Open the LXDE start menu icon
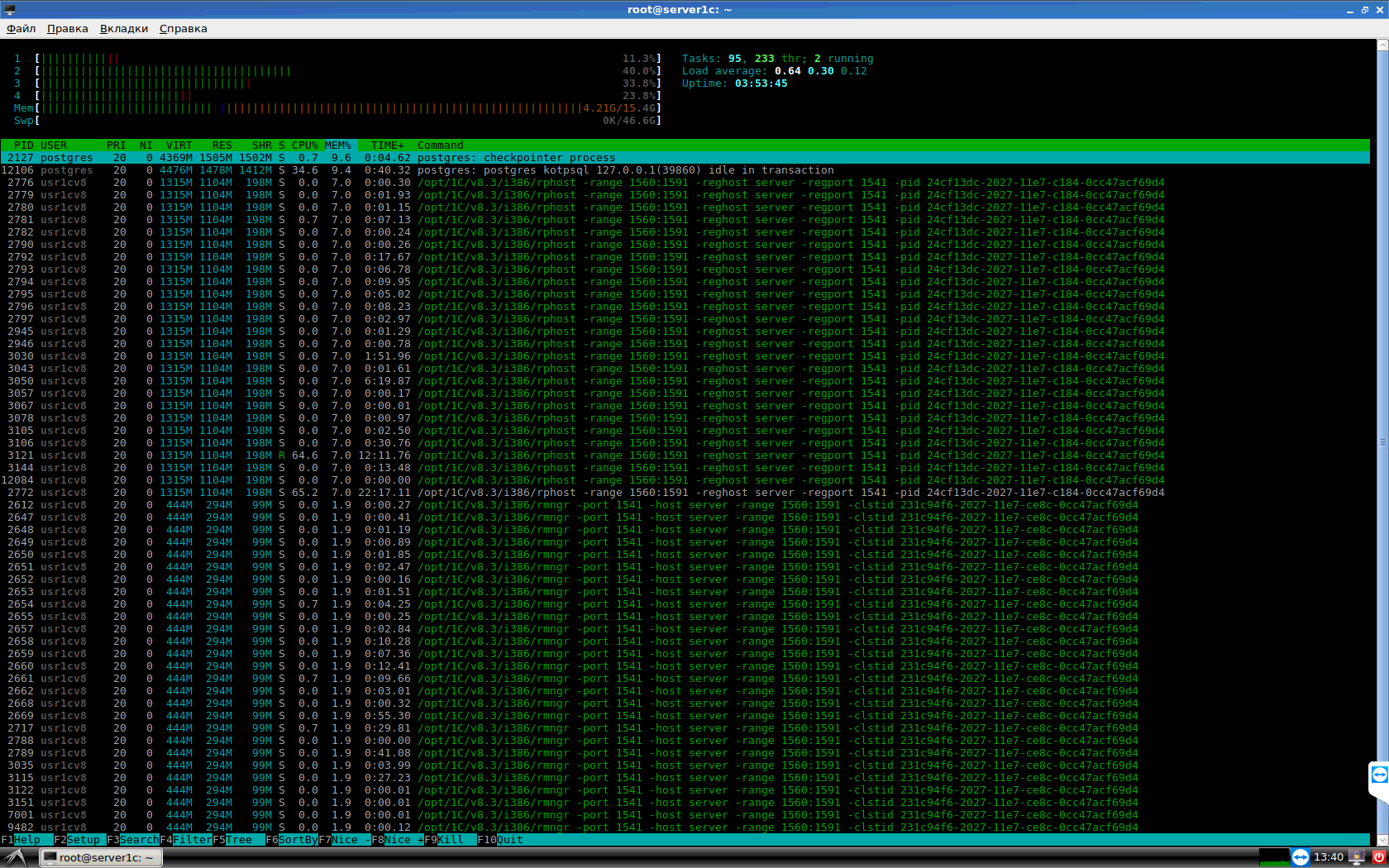The height and width of the screenshot is (868, 1389). tap(16, 857)
